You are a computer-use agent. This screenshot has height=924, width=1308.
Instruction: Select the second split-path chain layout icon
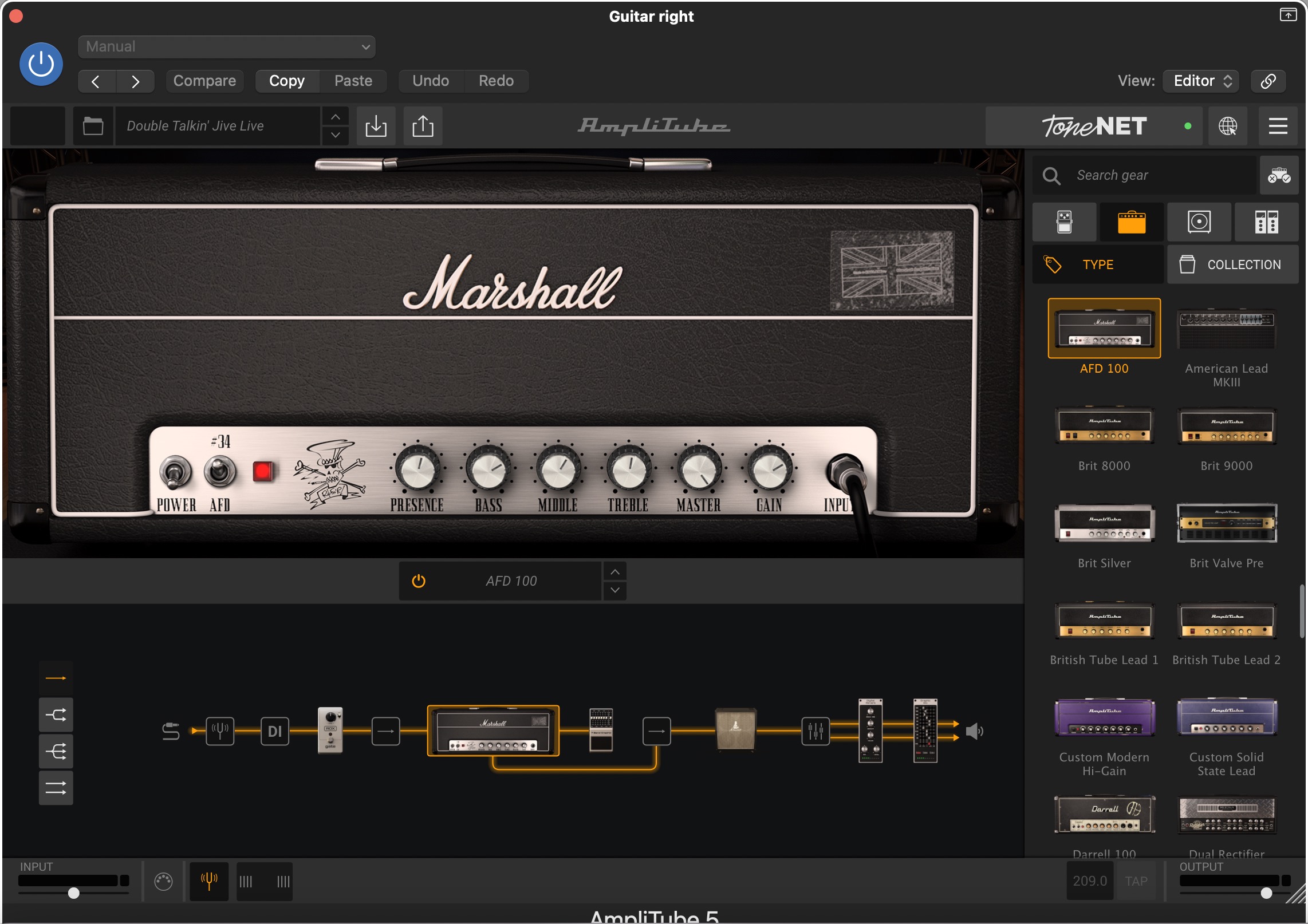point(56,715)
